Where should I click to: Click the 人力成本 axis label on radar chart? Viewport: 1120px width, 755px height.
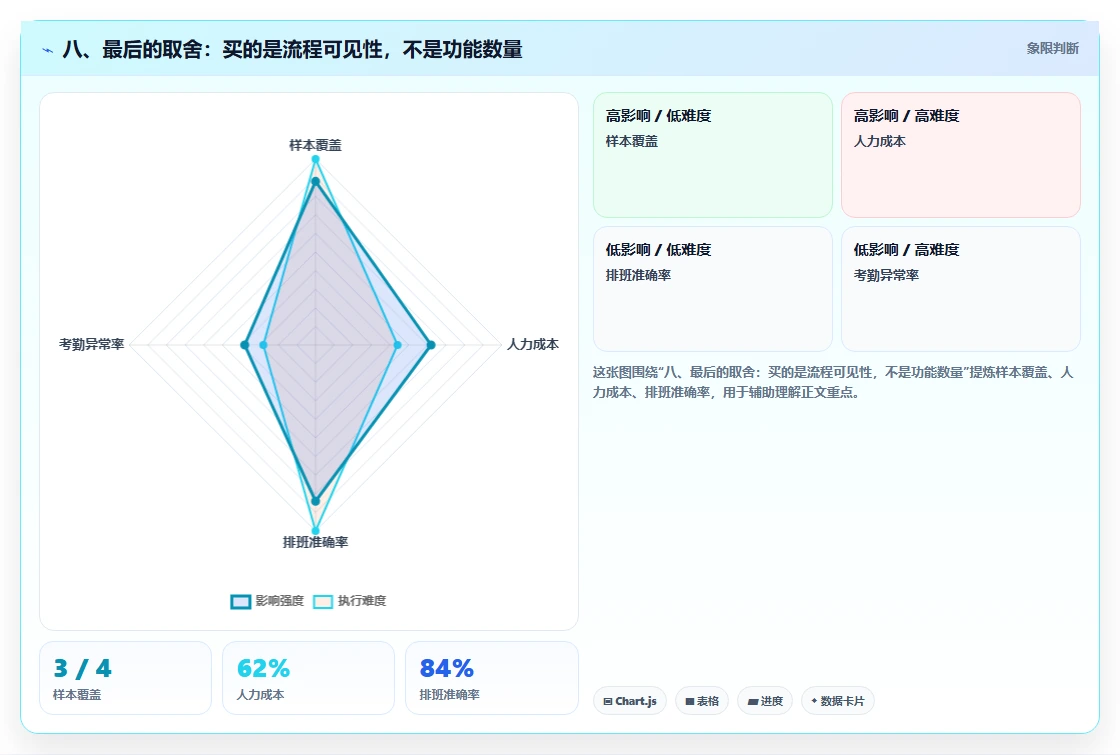(x=533, y=344)
